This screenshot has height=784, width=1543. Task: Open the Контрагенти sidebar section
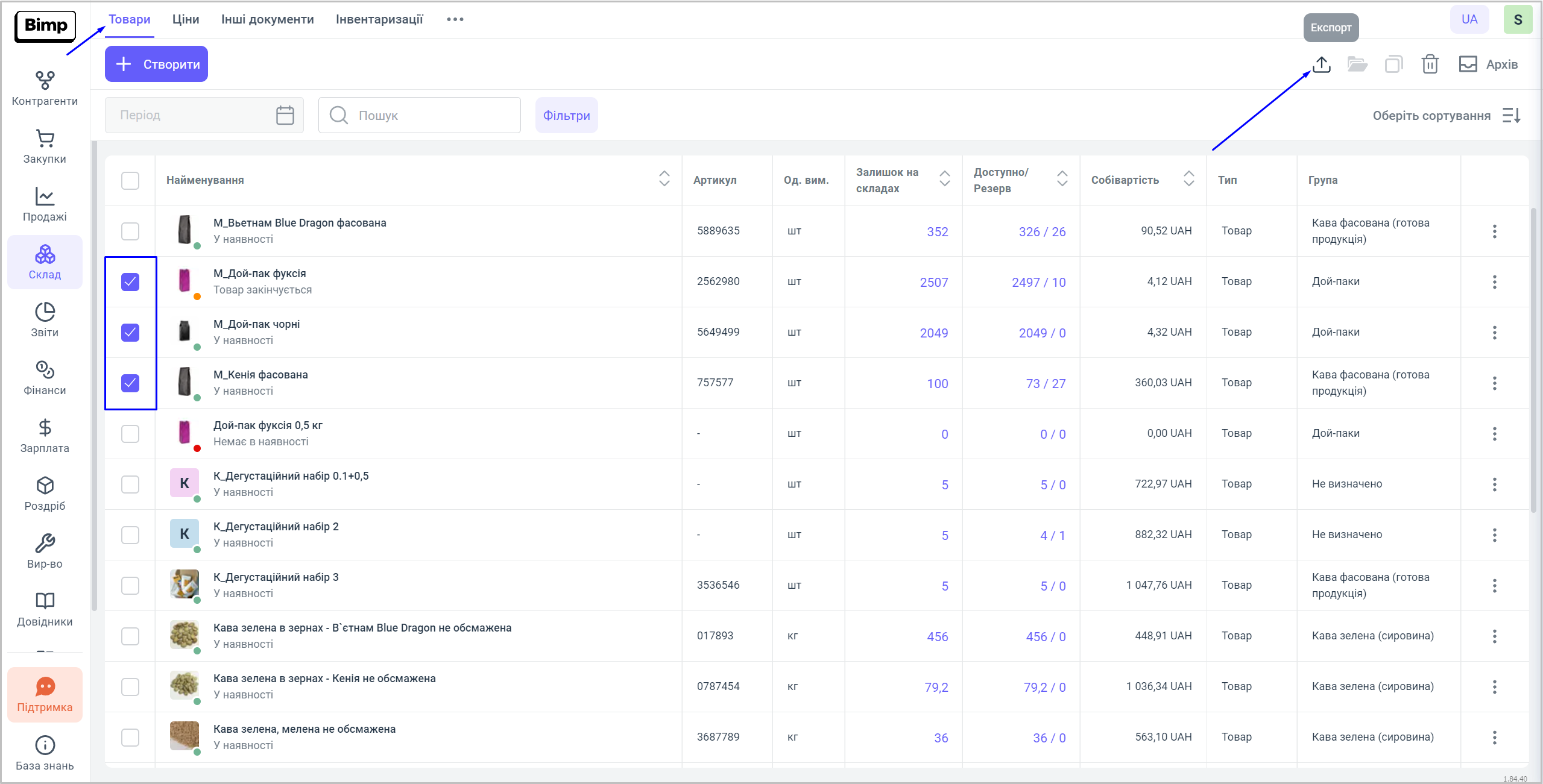[45, 88]
